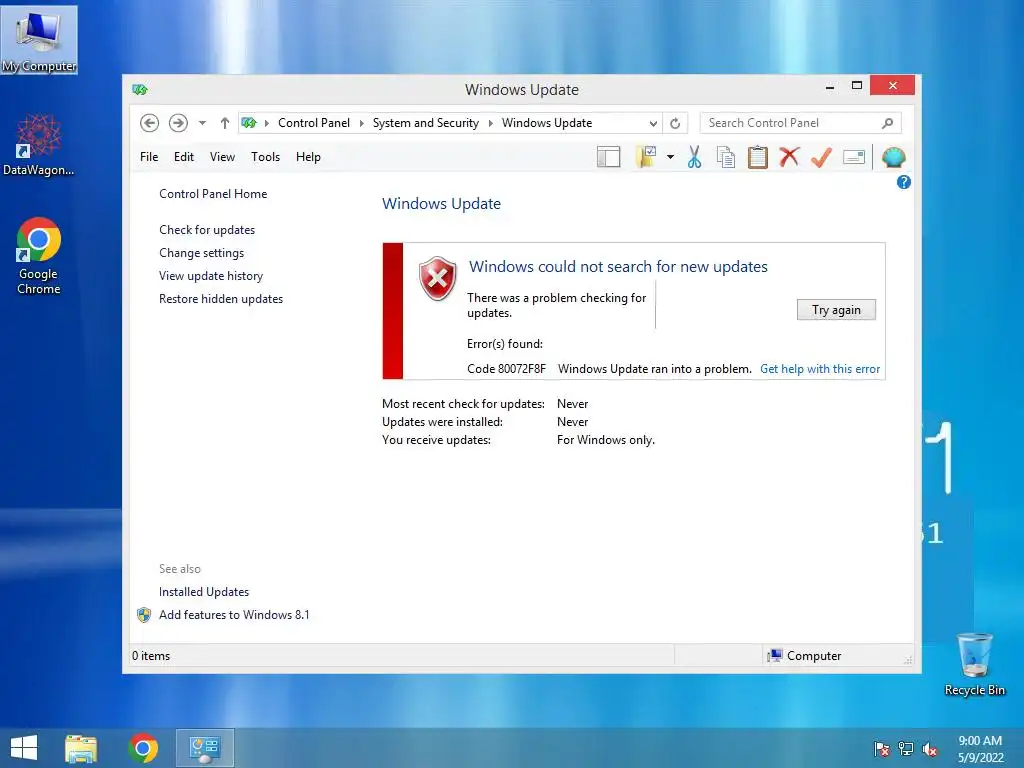Click the taskbar clock showing 9:00 AM
The height and width of the screenshot is (768, 1024).
(x=980, y=749)
